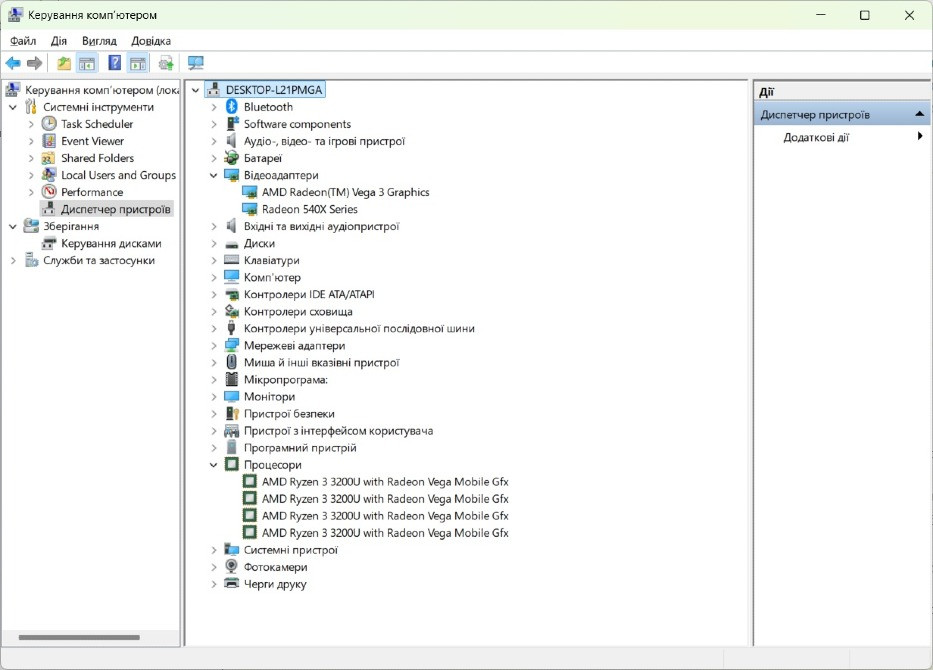Click the Up one level folder icon
The image size is (933, 670).
point(64,63)
